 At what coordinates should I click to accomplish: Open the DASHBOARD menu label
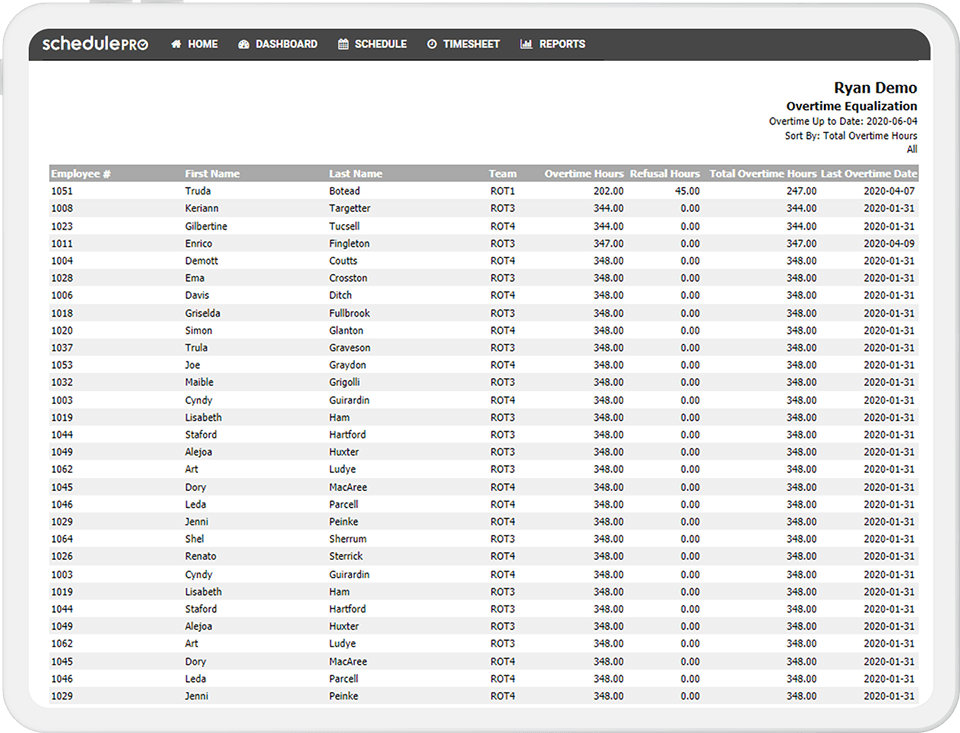(x=287, y=44)
